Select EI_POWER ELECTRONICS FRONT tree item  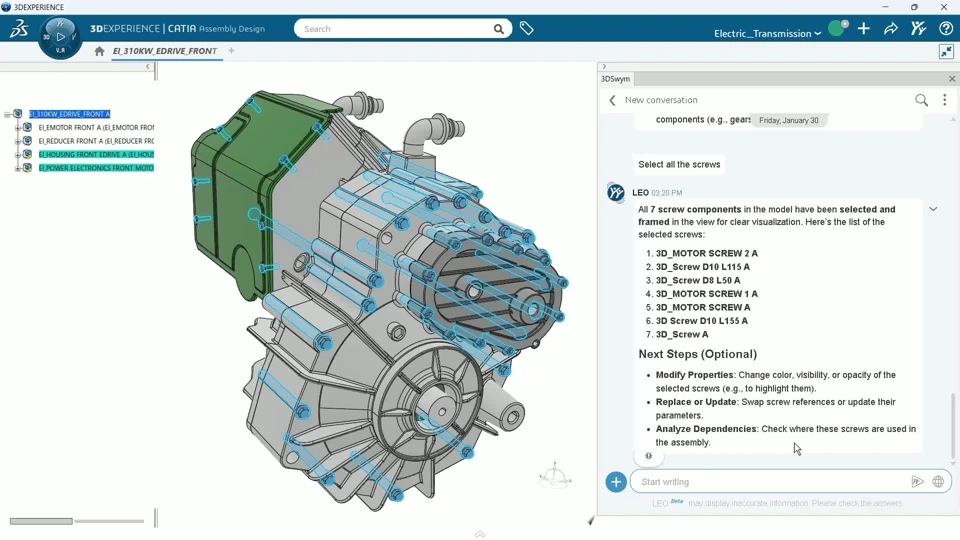[96, 168]
